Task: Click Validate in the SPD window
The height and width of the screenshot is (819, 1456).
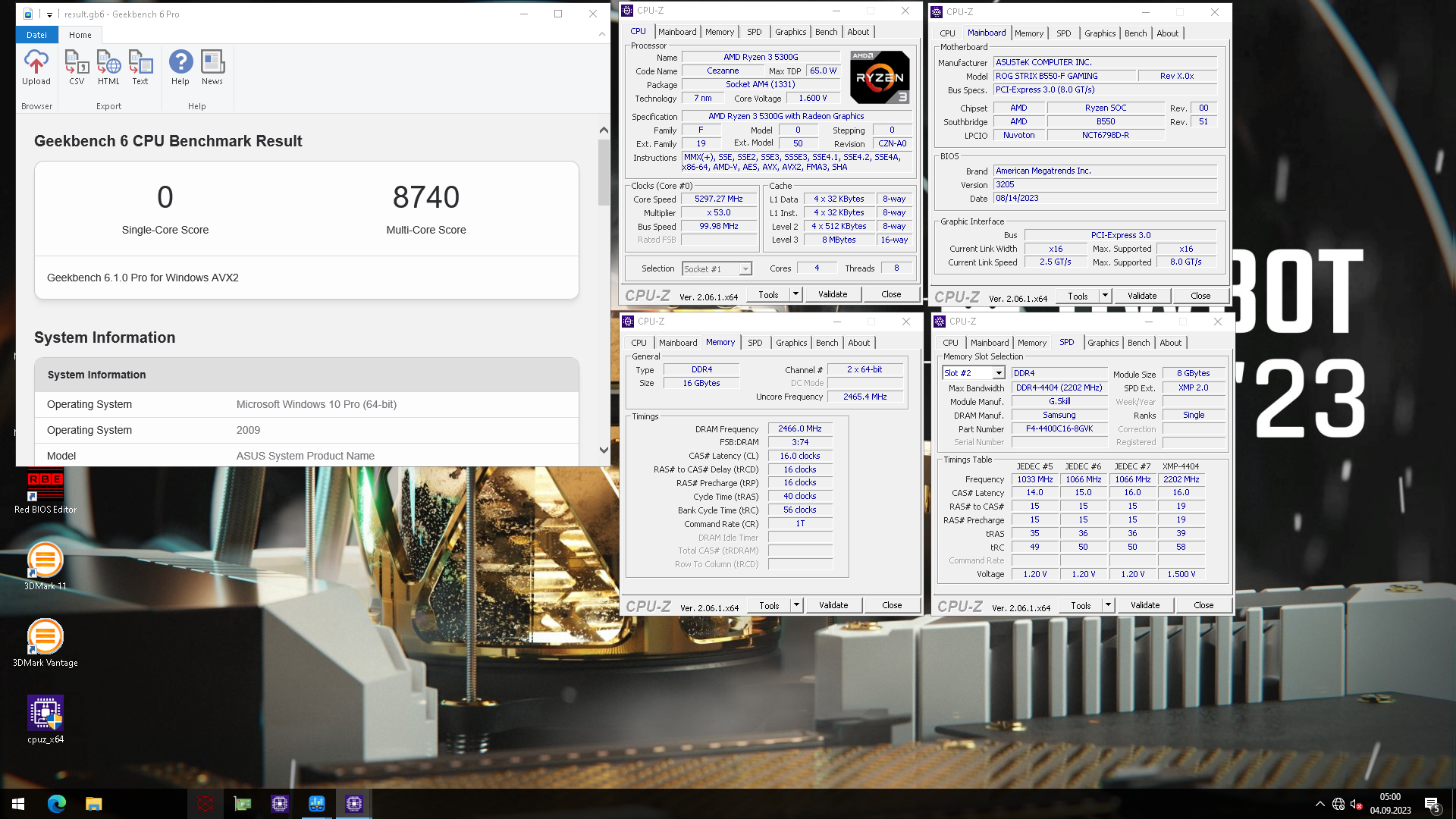Action: tap(1145, 605)
